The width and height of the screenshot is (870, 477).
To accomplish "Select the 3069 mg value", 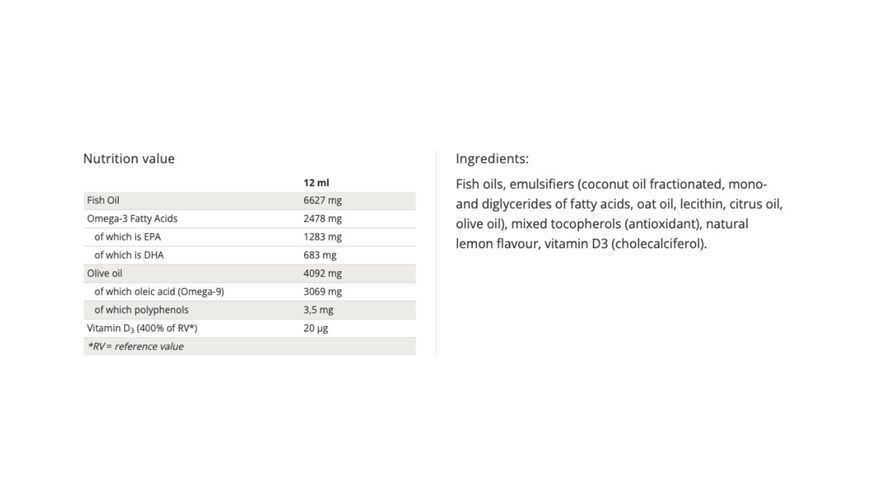I will click(322, 292).
